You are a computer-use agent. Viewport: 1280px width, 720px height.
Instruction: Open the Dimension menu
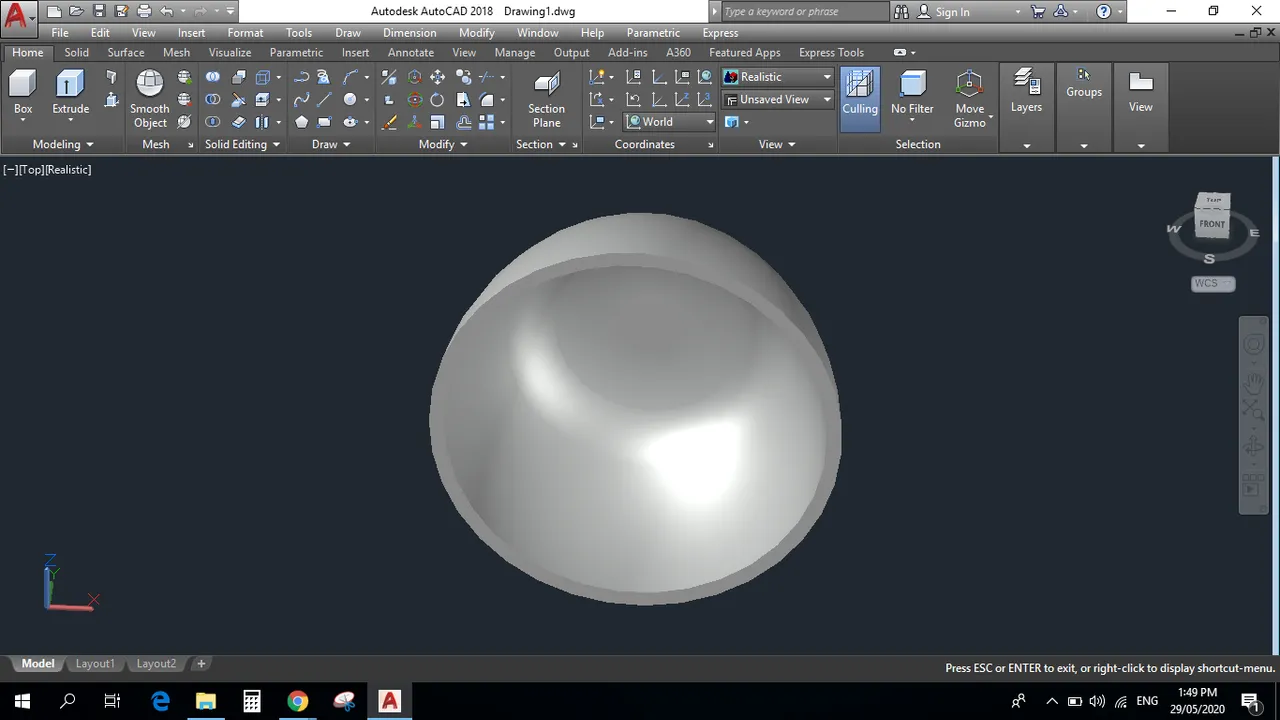(410, 33)
